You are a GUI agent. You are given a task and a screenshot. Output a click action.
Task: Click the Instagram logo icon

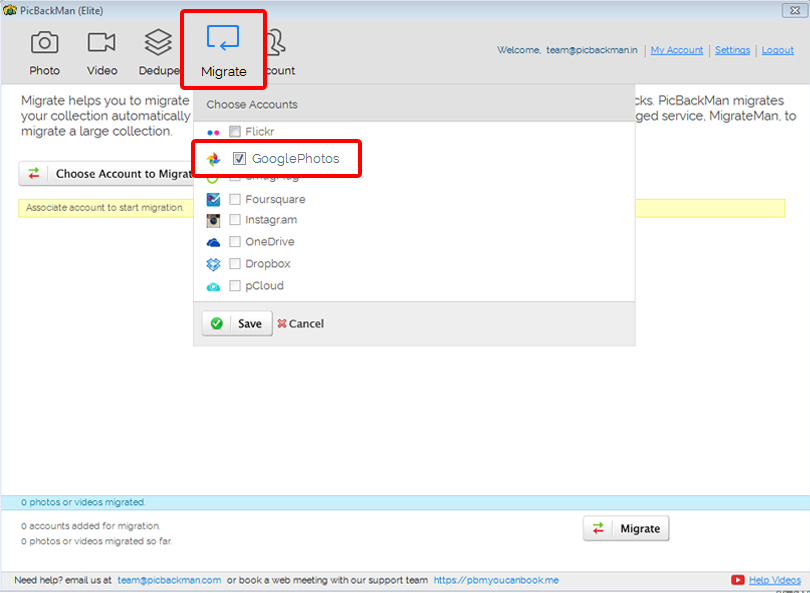[213, 220]
